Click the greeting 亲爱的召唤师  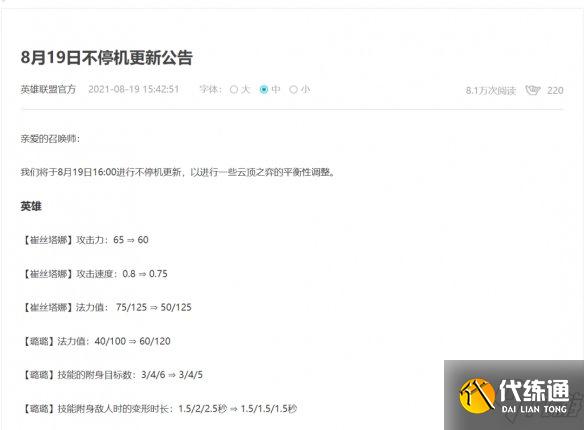[x=50, y=138]
